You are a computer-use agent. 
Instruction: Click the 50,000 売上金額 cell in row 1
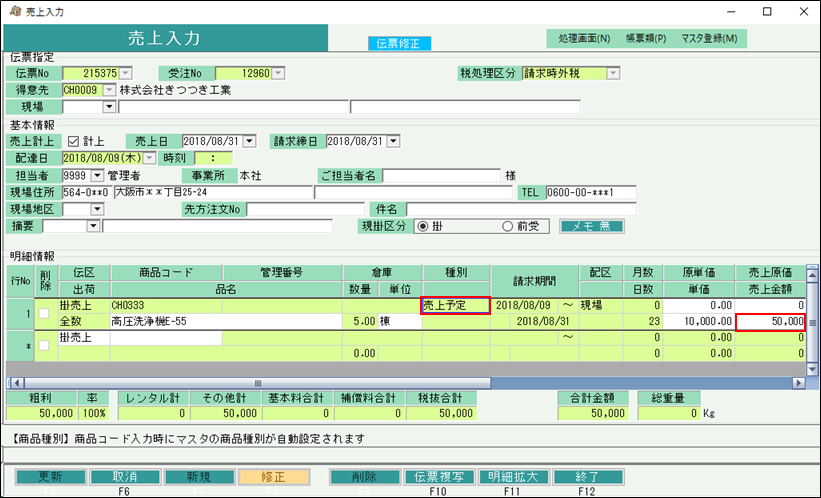(x=770, y=322)
